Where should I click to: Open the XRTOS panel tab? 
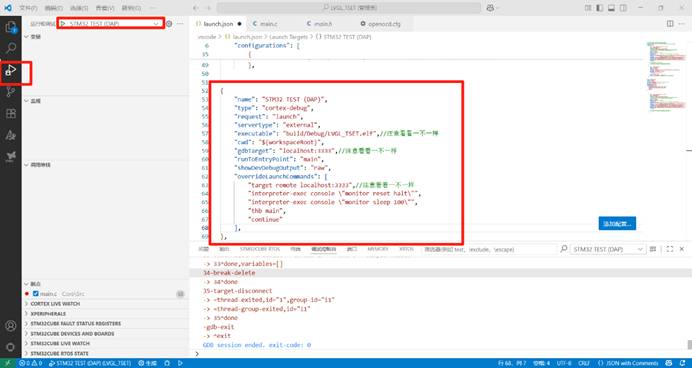click(x=406, y=249)
